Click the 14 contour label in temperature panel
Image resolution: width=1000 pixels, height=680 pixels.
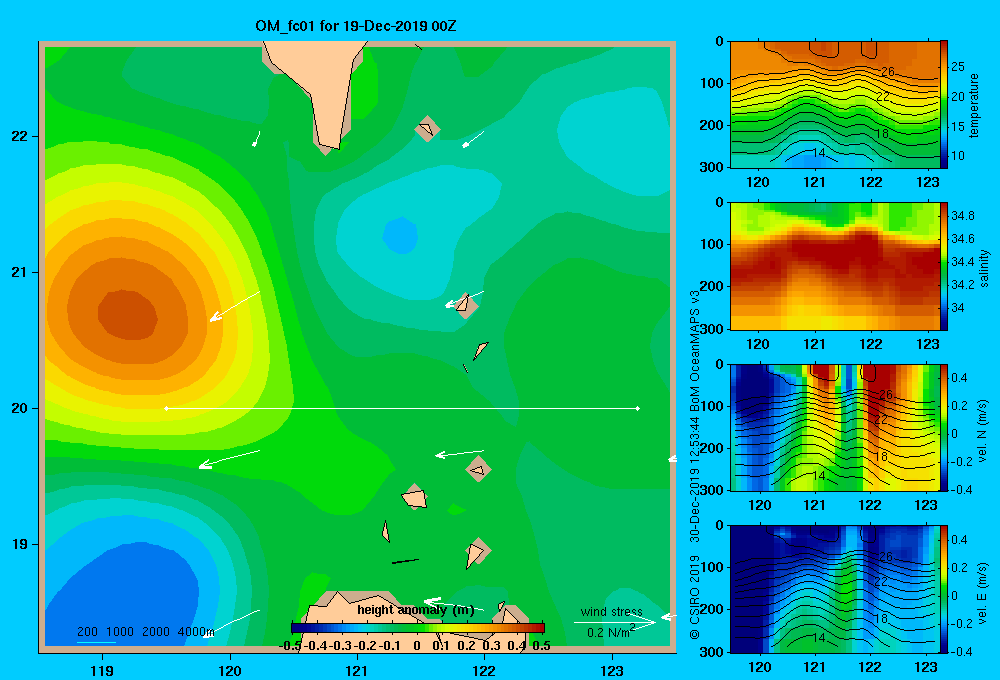point(819,153)
